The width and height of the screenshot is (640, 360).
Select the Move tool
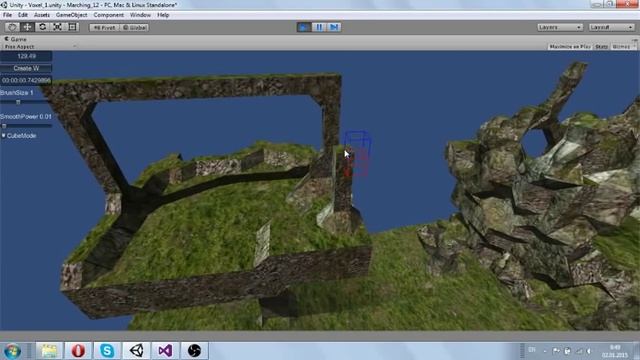pyautogui.click(x=27, y=27)
